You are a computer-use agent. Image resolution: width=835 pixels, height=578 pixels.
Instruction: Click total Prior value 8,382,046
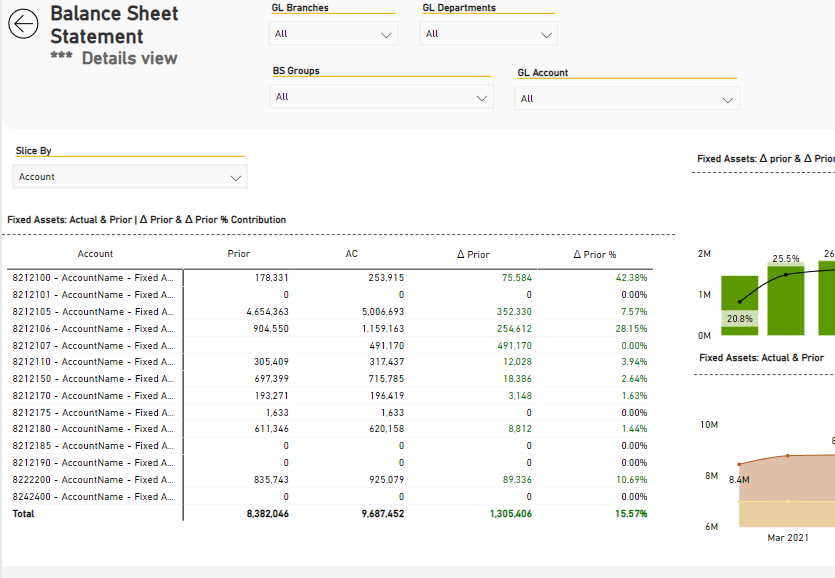[x=268, y=514]
